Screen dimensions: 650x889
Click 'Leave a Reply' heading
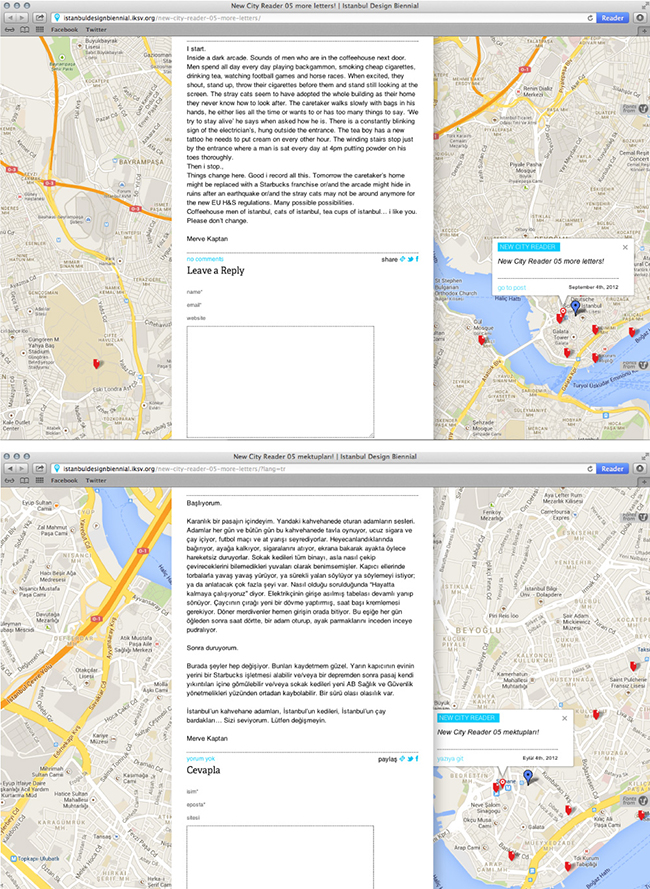pos(216,270)
